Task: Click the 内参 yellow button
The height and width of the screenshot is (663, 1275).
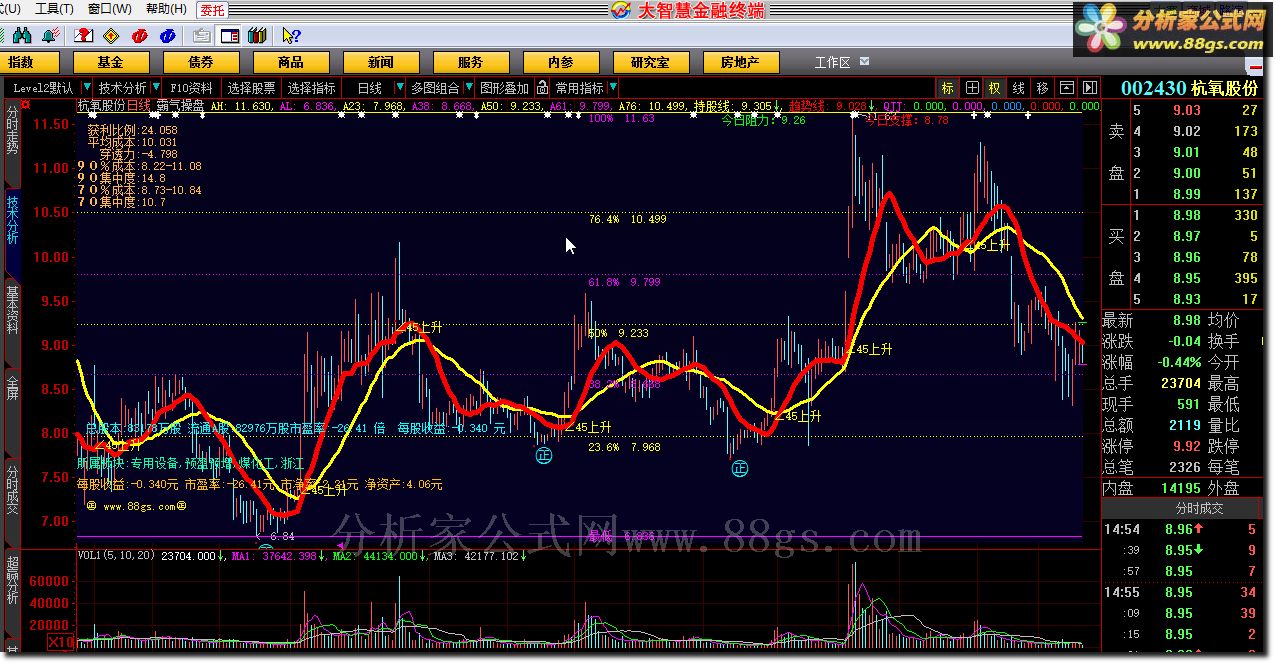Action: (x=560, y=62)
